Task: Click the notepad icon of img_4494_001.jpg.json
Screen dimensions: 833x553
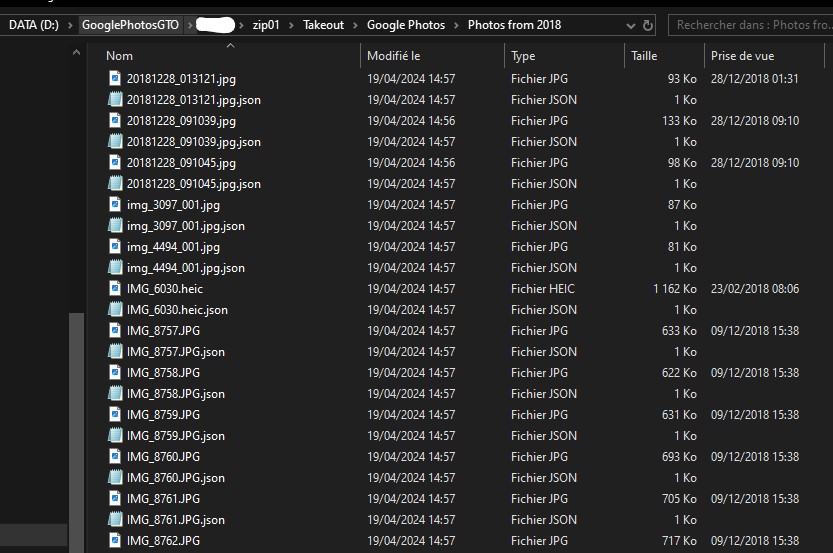Action: 115,267
